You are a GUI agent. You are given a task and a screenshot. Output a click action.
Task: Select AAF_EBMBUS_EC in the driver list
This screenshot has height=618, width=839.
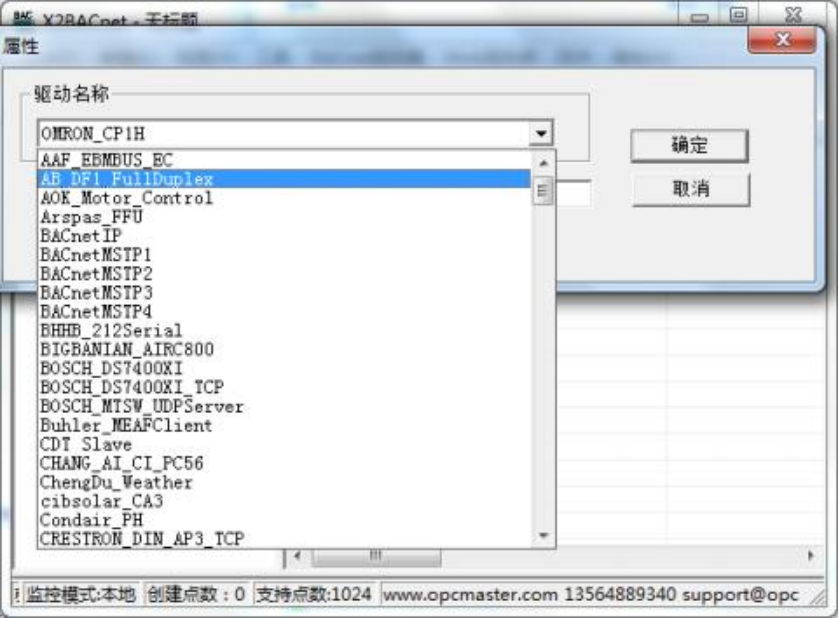[284, 160]
